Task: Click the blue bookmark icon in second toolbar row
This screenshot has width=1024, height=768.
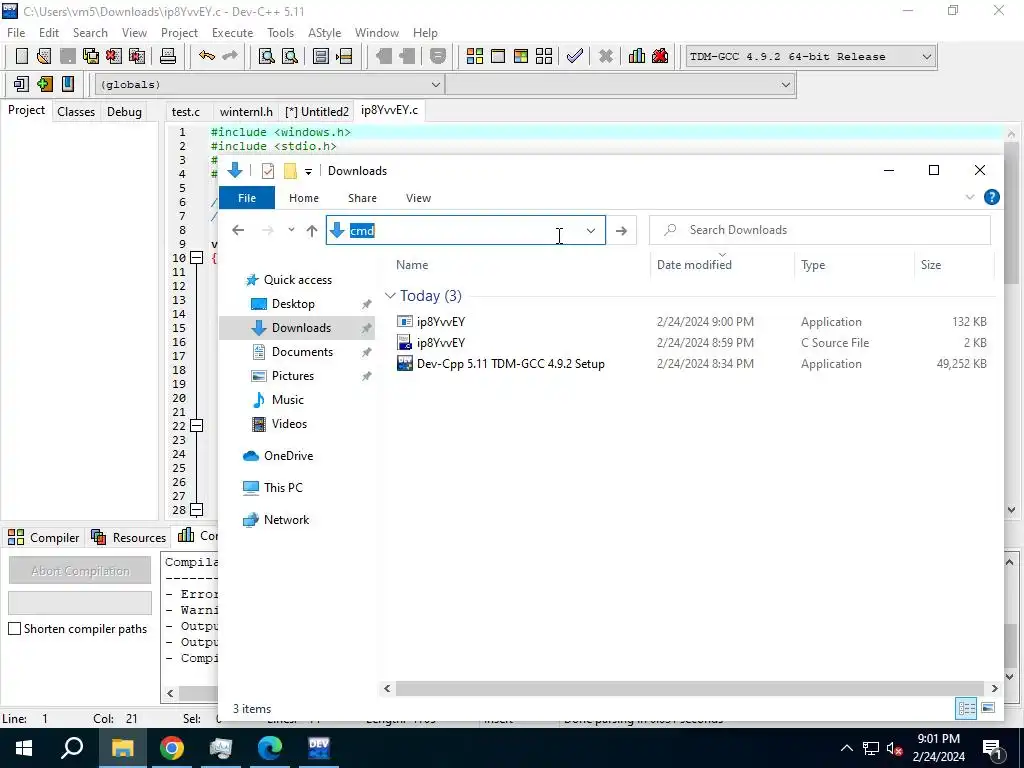Action: [x=67, y=84]
